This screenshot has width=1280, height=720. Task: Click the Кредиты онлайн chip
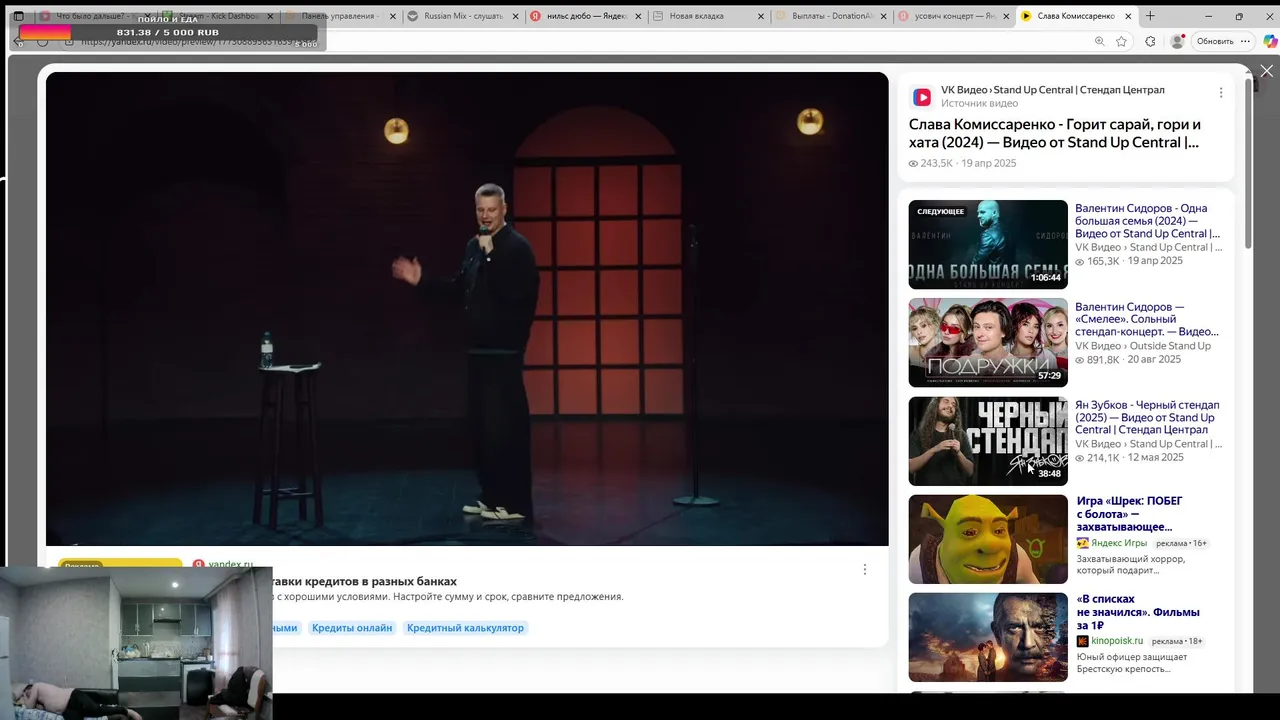coord(352,628)
